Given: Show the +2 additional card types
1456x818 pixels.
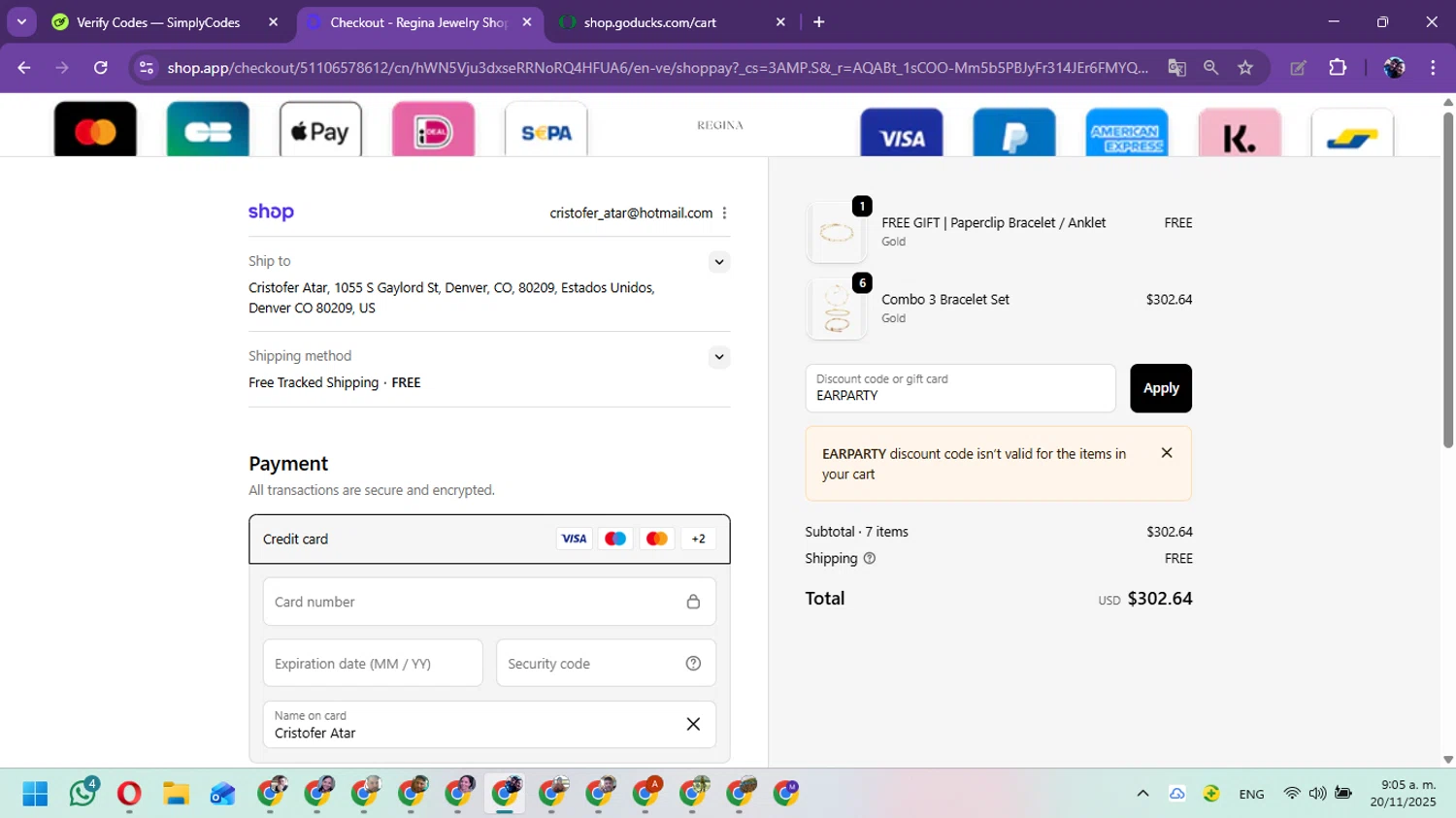Looking at the screenshot, I should 698,539.
